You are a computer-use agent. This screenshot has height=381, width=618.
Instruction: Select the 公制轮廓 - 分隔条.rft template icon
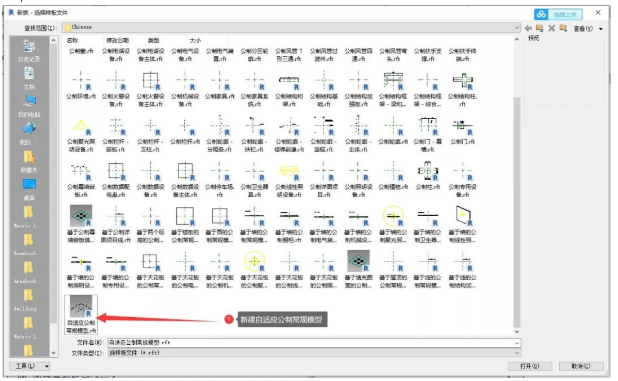click(220, 126)
